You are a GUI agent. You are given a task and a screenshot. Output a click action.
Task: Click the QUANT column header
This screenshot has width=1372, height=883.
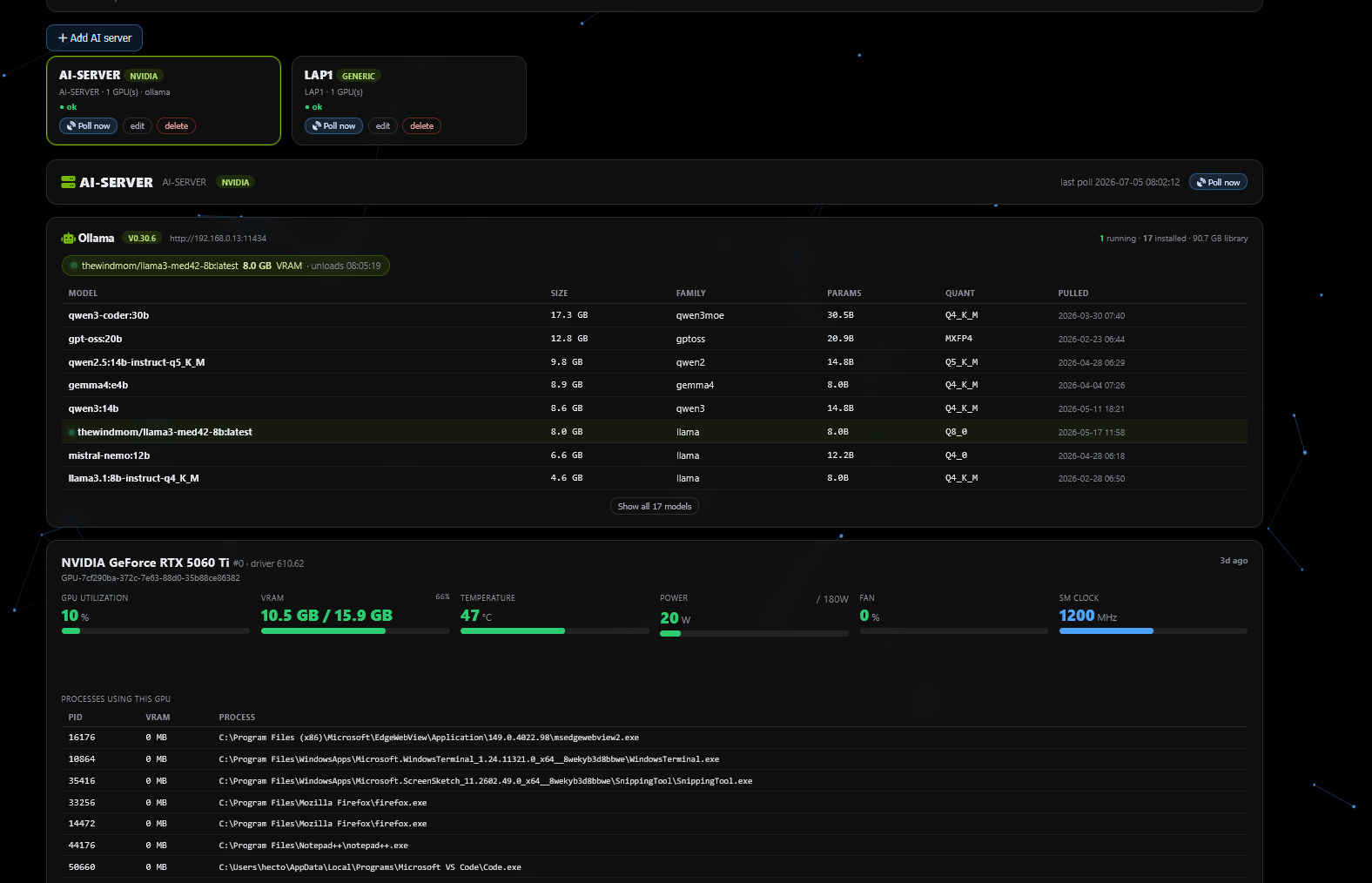(960, 293)
